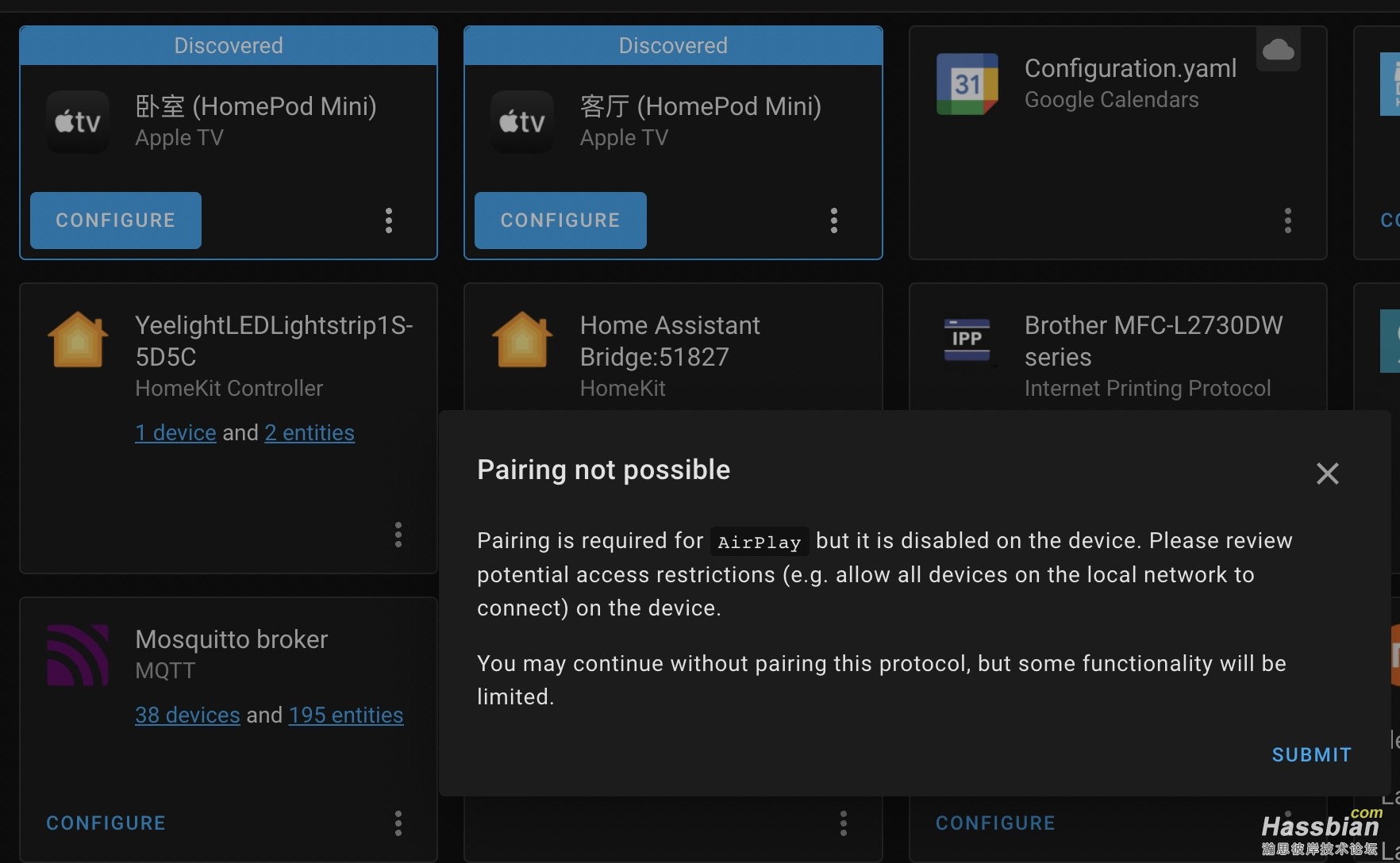1400x863 pixels.
Task: Open three-dot menu on 客厅 HomePod Mini card
Action: point(834,221)
